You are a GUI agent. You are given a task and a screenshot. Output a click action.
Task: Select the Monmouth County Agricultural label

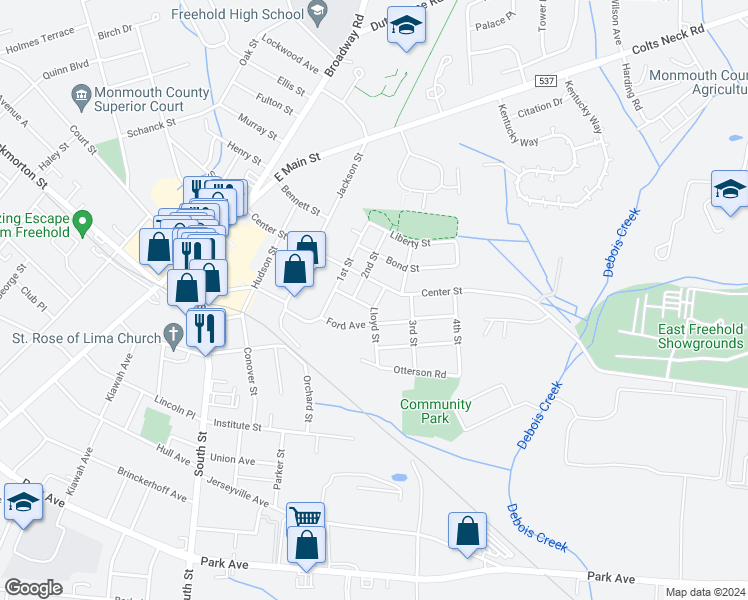698,82
